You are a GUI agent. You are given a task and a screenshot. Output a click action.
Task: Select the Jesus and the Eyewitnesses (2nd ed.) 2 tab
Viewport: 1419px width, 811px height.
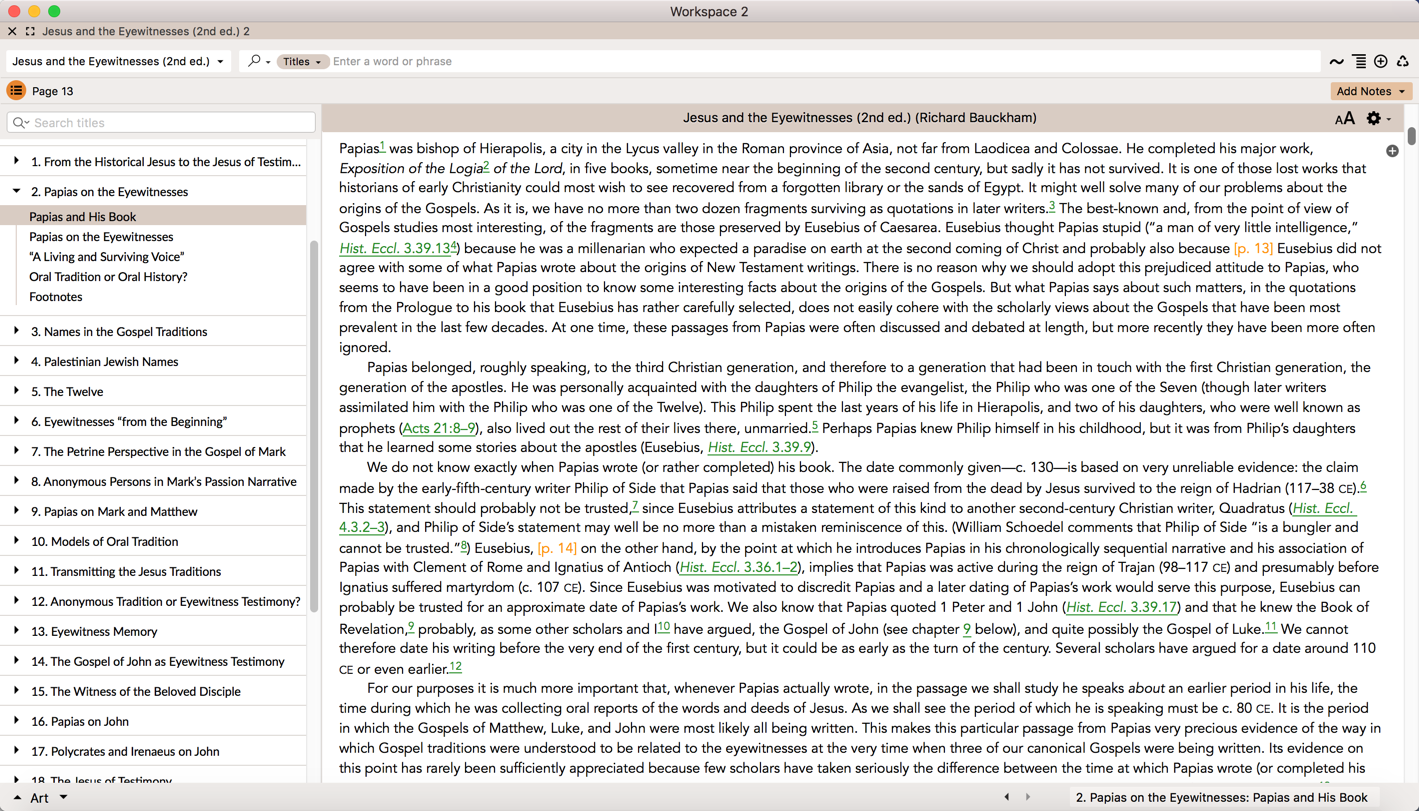click(x=146, y=32)
